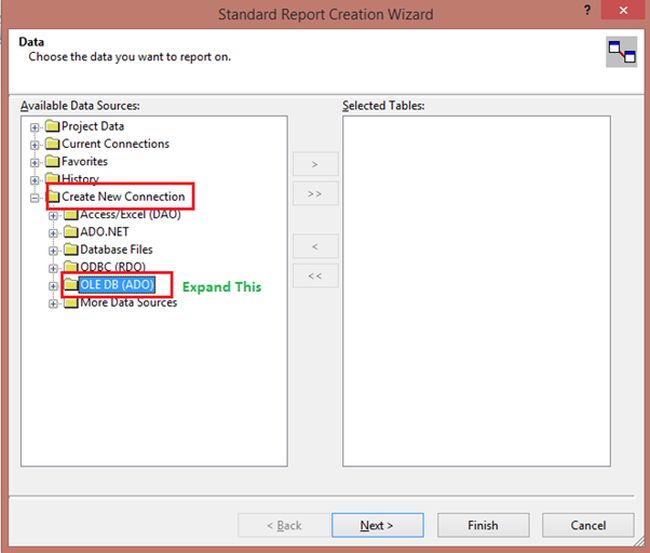Image resolution: width=650 pixels, height=553 pixels.
Task: Expand the Current Connections node
Action: tap(34, 145)
